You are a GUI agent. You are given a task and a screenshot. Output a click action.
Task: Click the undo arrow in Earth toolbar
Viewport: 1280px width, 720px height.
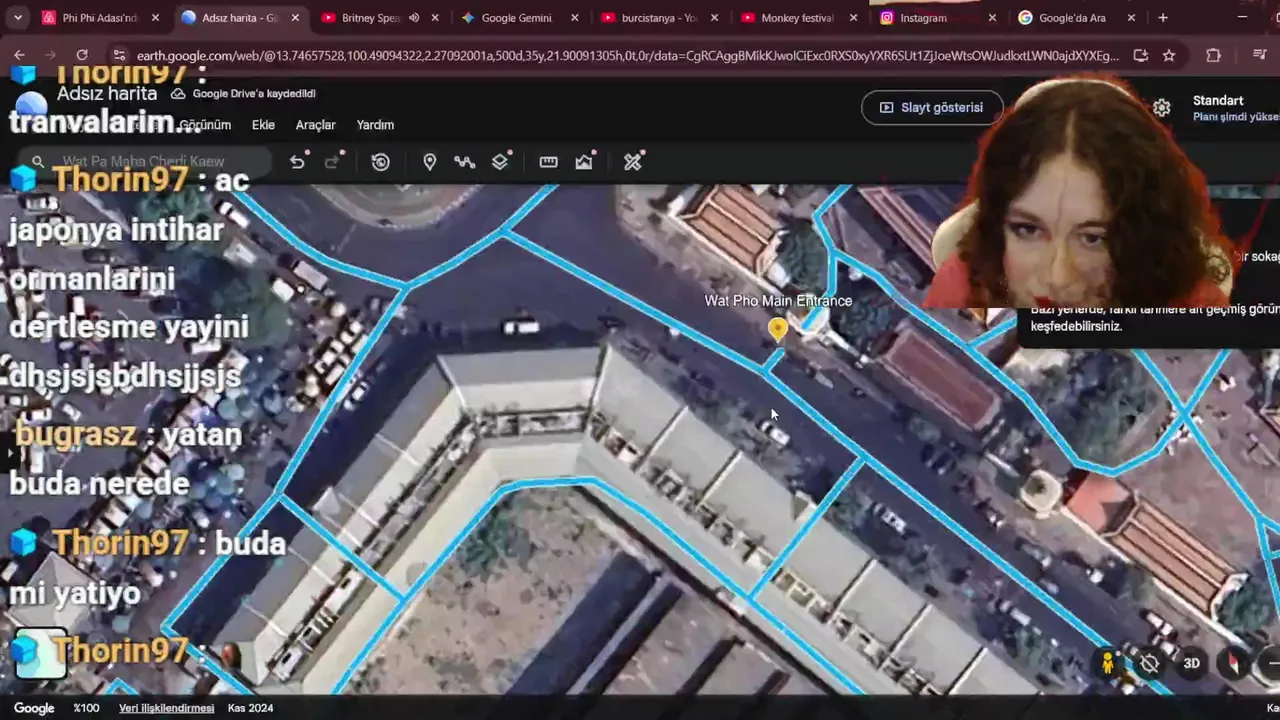click(297, 162)
